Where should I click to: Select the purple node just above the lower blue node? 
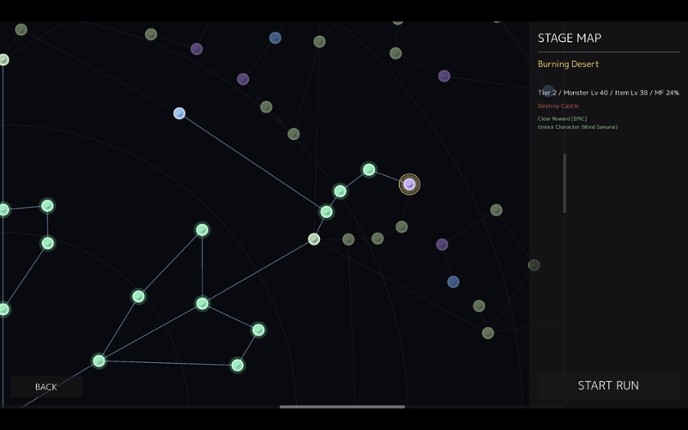coord(442,244)
